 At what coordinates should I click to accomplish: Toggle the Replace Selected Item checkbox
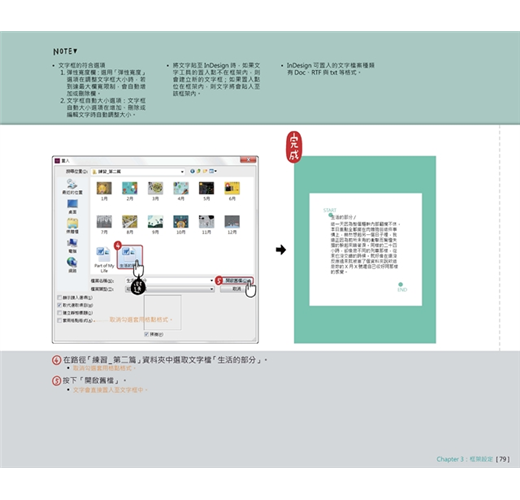(x=60, y=305)
